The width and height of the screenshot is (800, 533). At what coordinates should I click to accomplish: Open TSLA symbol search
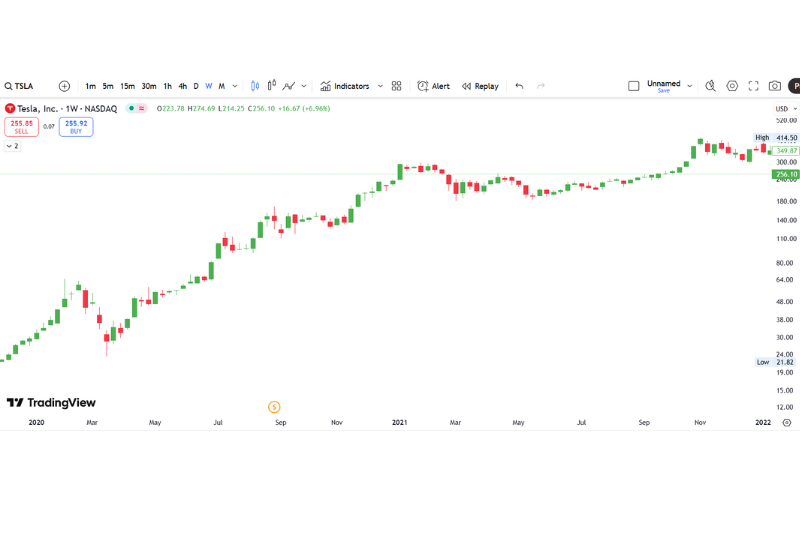pyautogui.click(x=19, y=86)
